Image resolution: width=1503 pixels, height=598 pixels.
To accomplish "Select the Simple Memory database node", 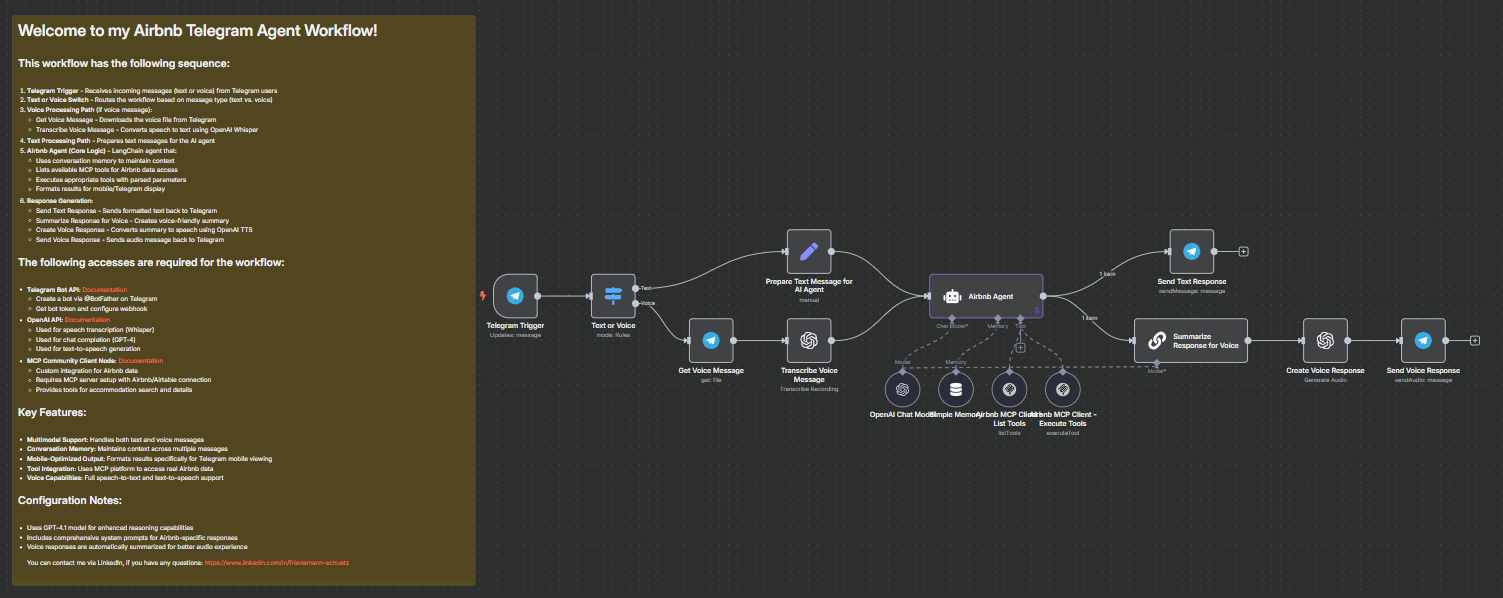I will 956,390.
